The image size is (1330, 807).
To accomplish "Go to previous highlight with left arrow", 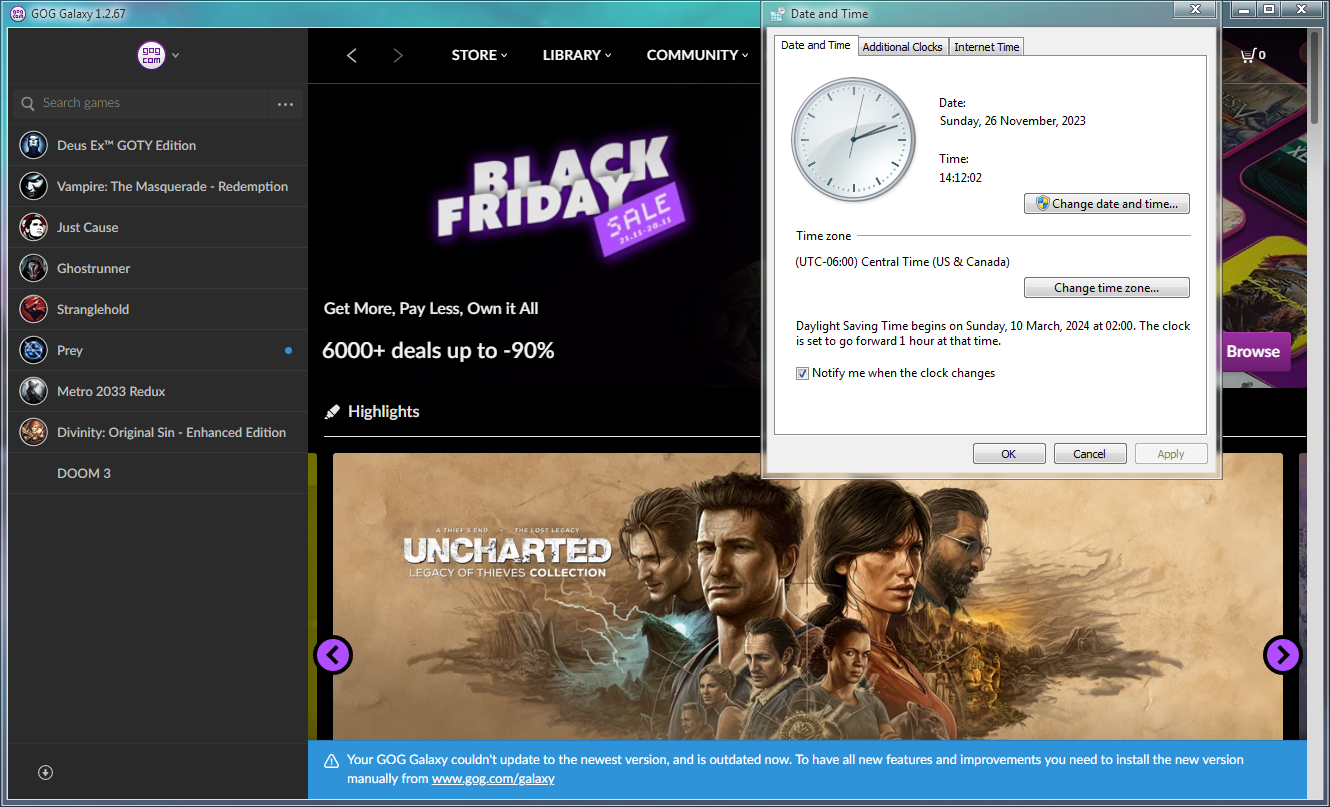I will click(x=333, y=655).
